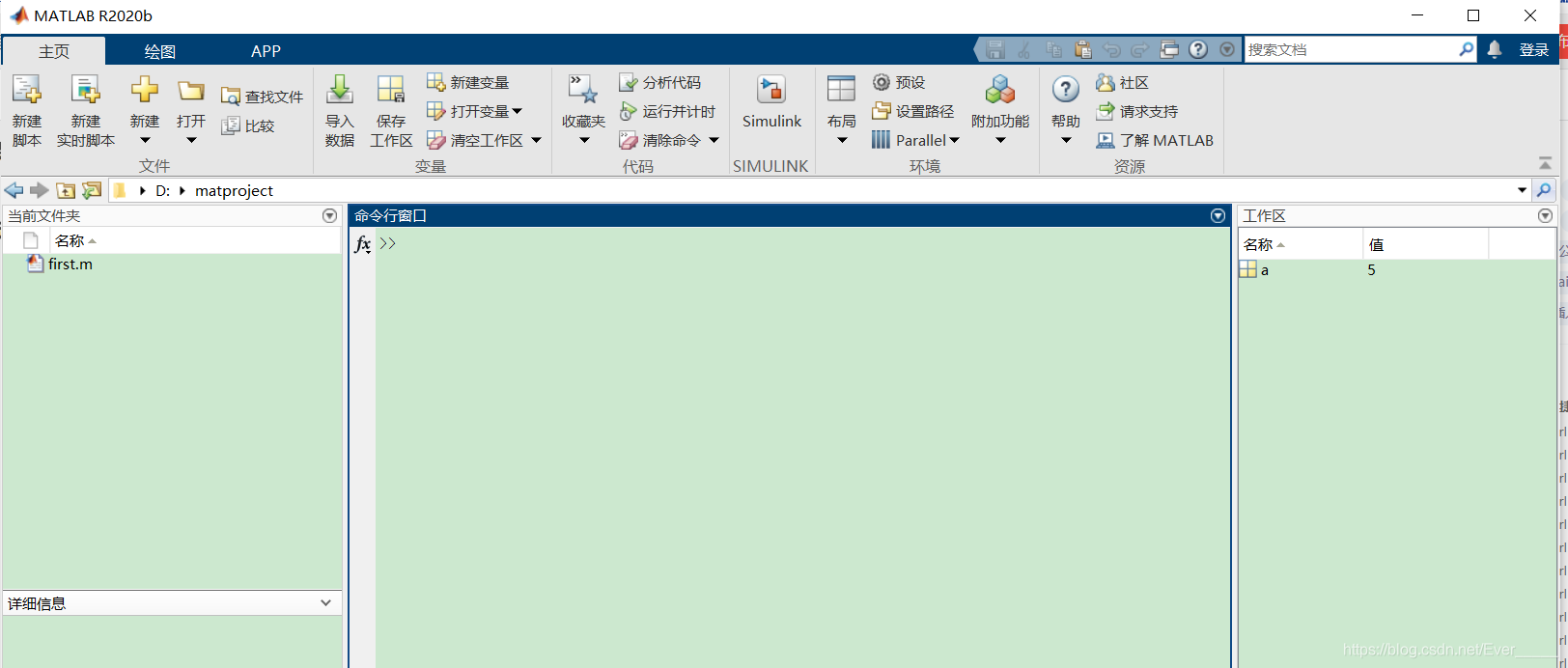Screen dimensions: 1568x668
Task: Click the paste icon in quick access toolbar
Action: click(1083, 49)
